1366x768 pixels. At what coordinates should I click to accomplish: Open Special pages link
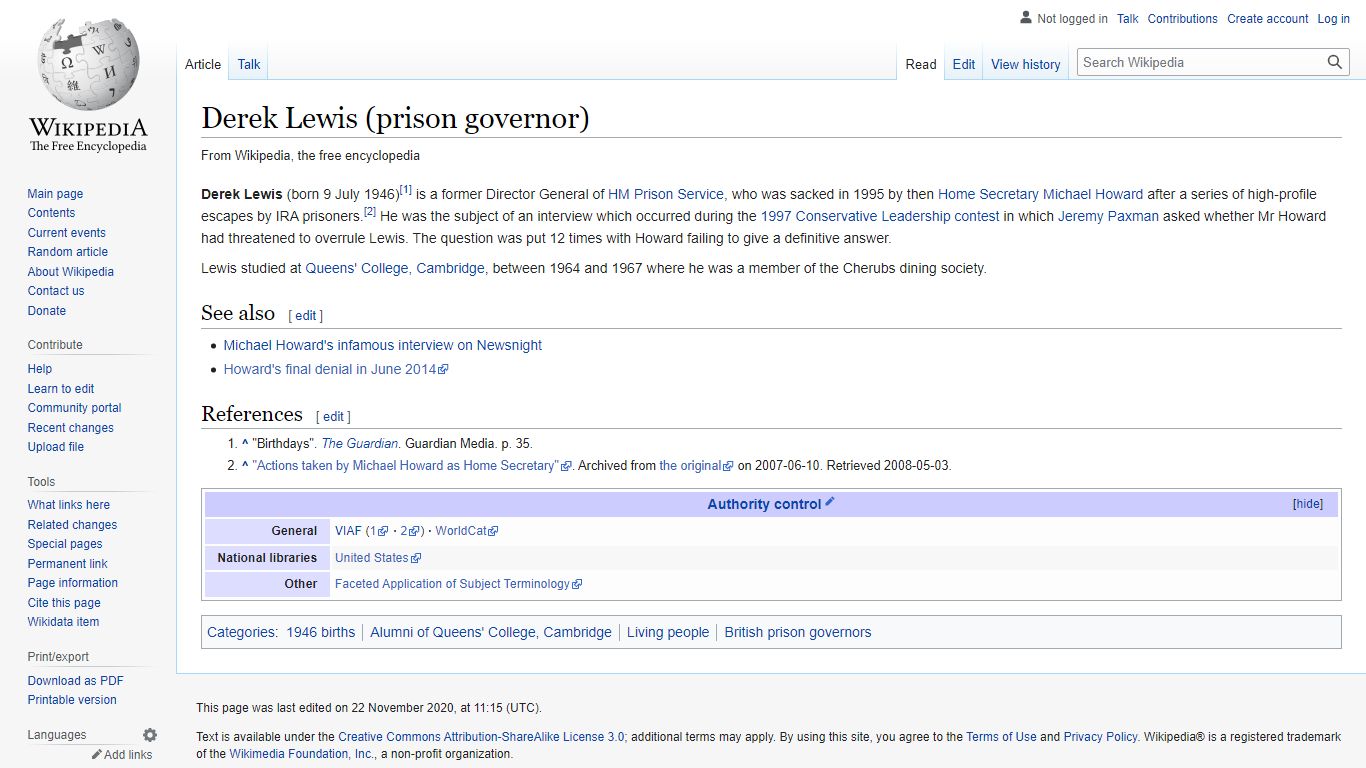coord(65,544)
